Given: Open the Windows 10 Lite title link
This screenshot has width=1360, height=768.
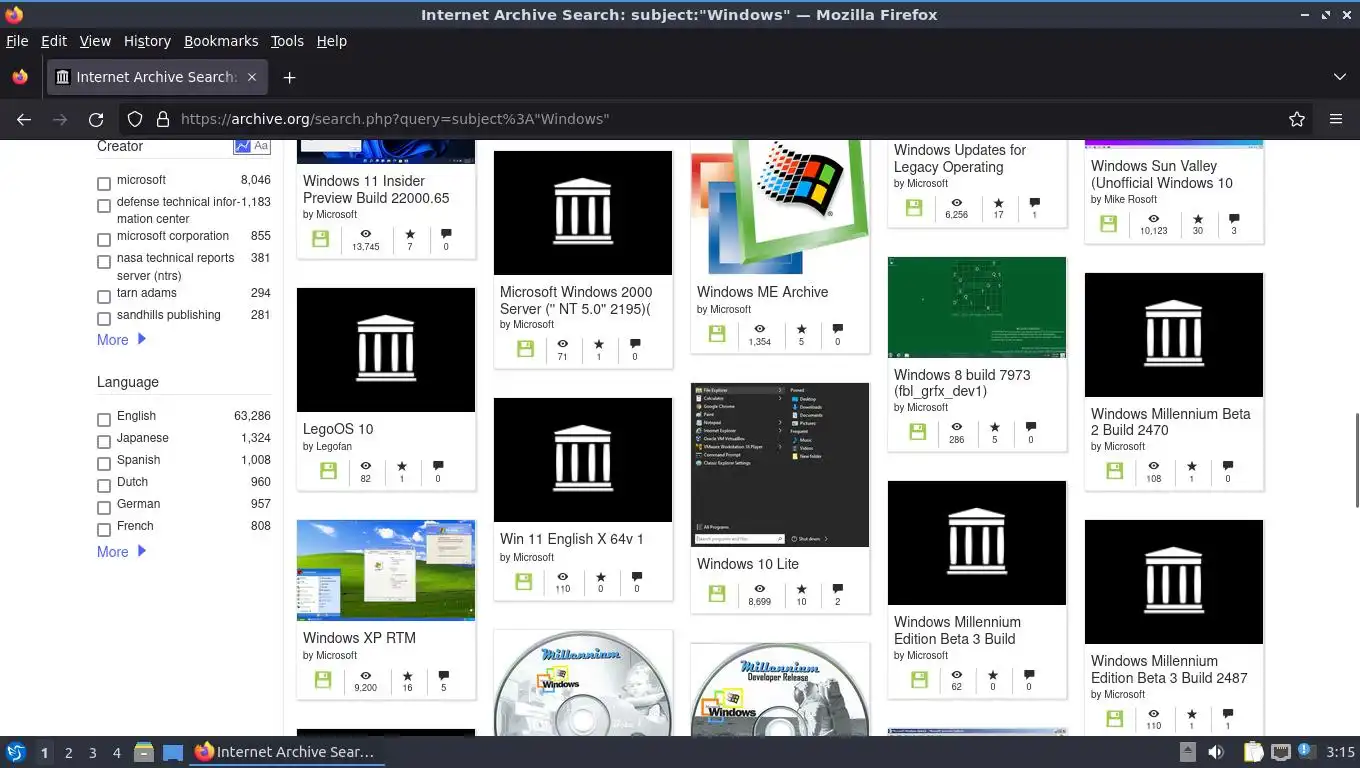Looking at the screenshot, I should click(748, 564).
